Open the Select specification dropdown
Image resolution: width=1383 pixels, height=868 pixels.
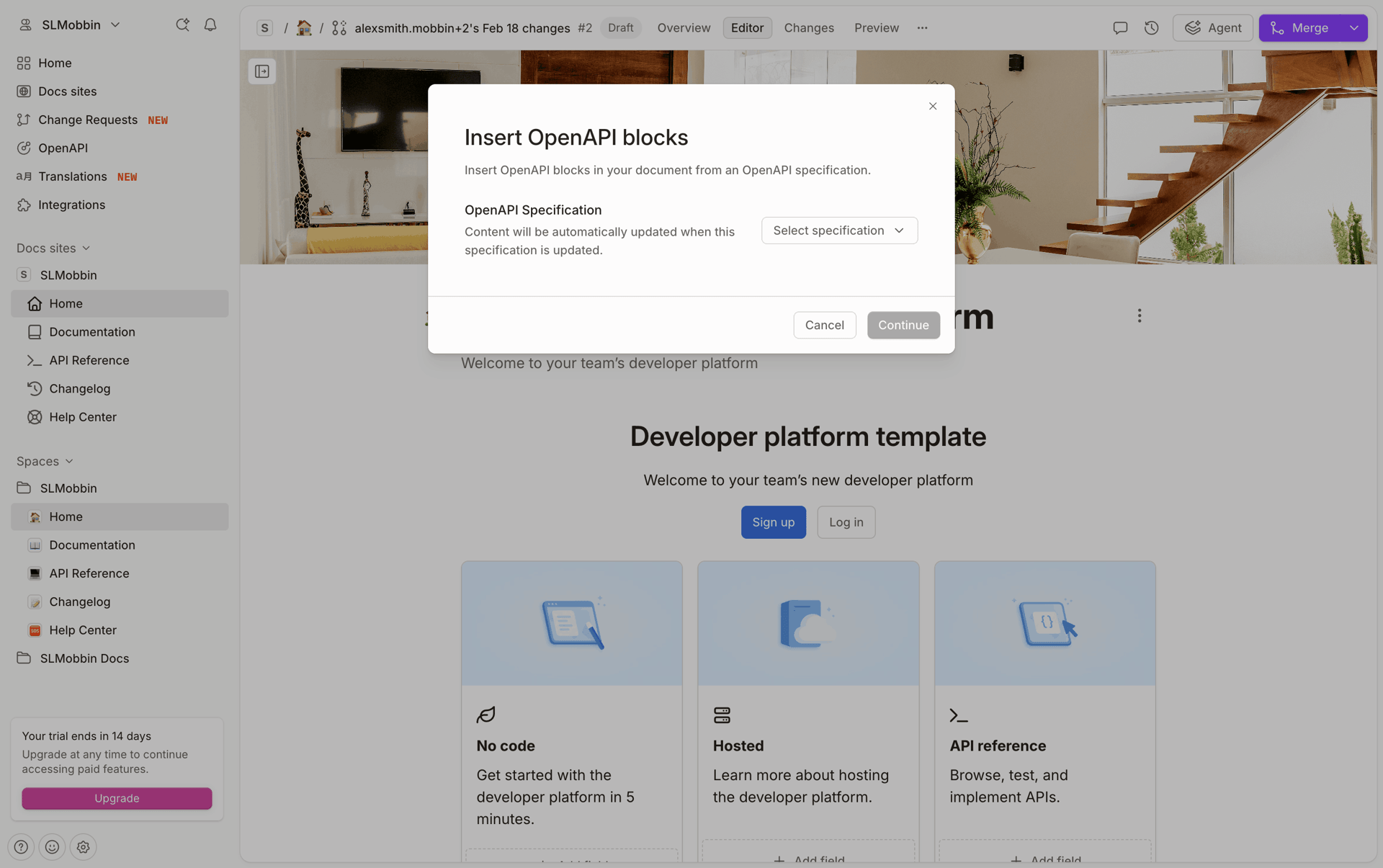coord(839,231)
